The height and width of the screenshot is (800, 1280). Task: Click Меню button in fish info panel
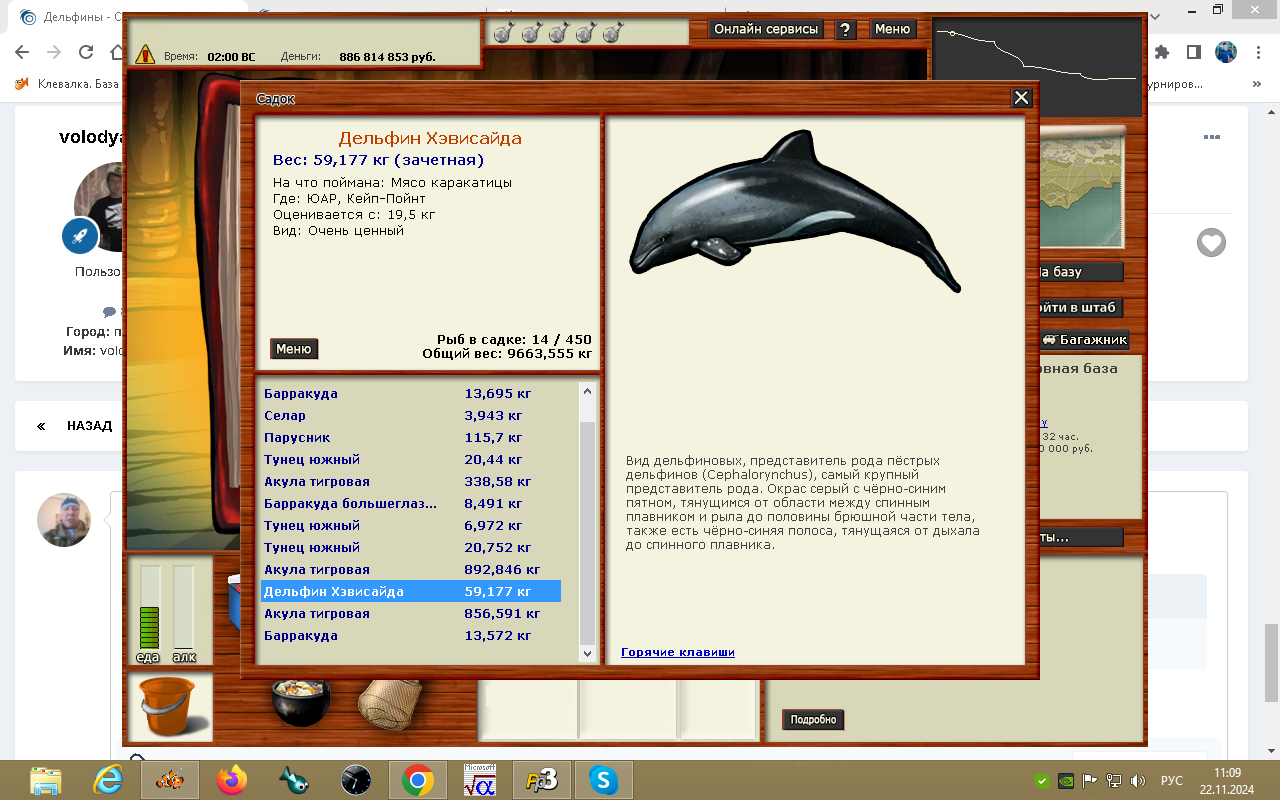click(294, 349)
